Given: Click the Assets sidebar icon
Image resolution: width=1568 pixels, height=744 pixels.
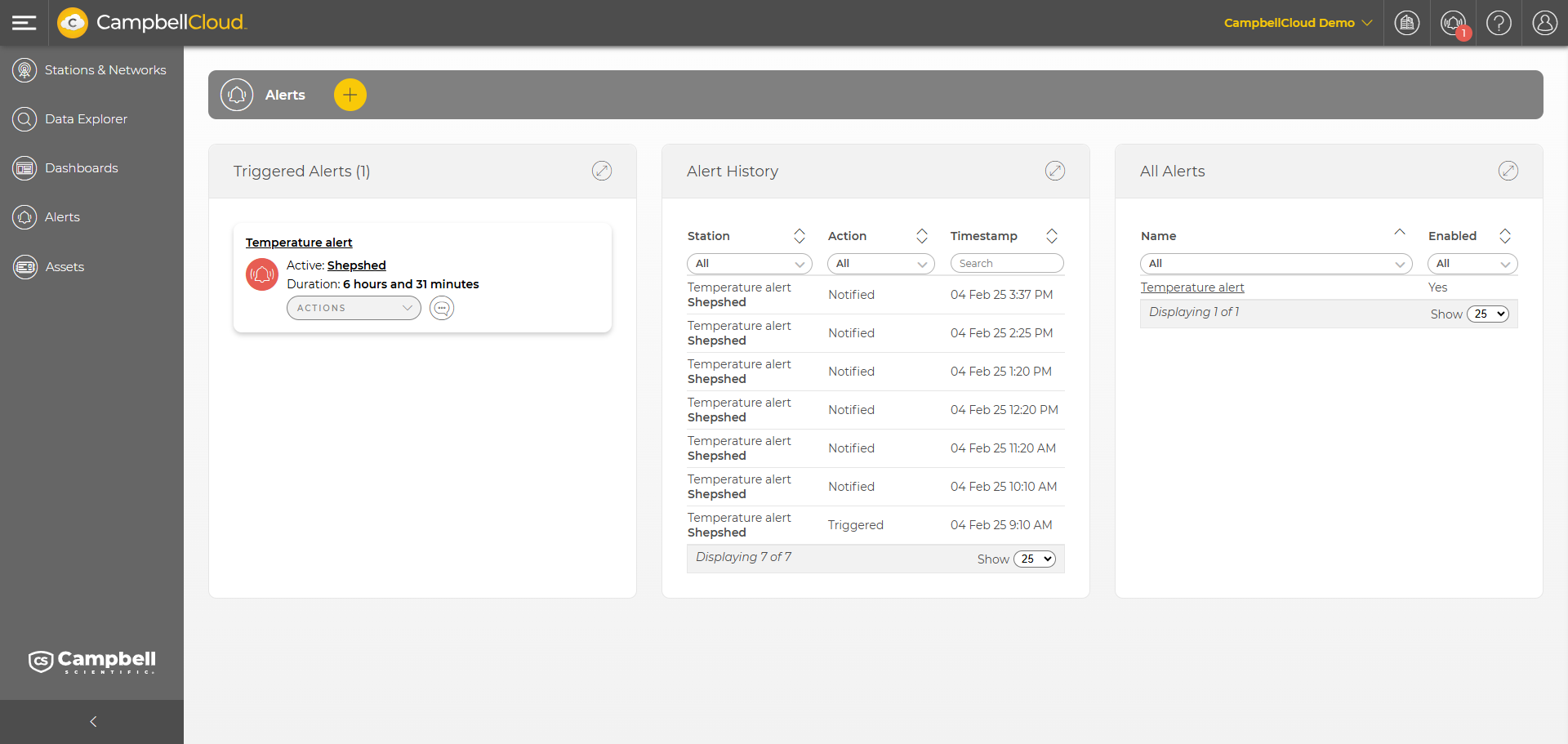Looking at the screenshot, I should (24, 267).
